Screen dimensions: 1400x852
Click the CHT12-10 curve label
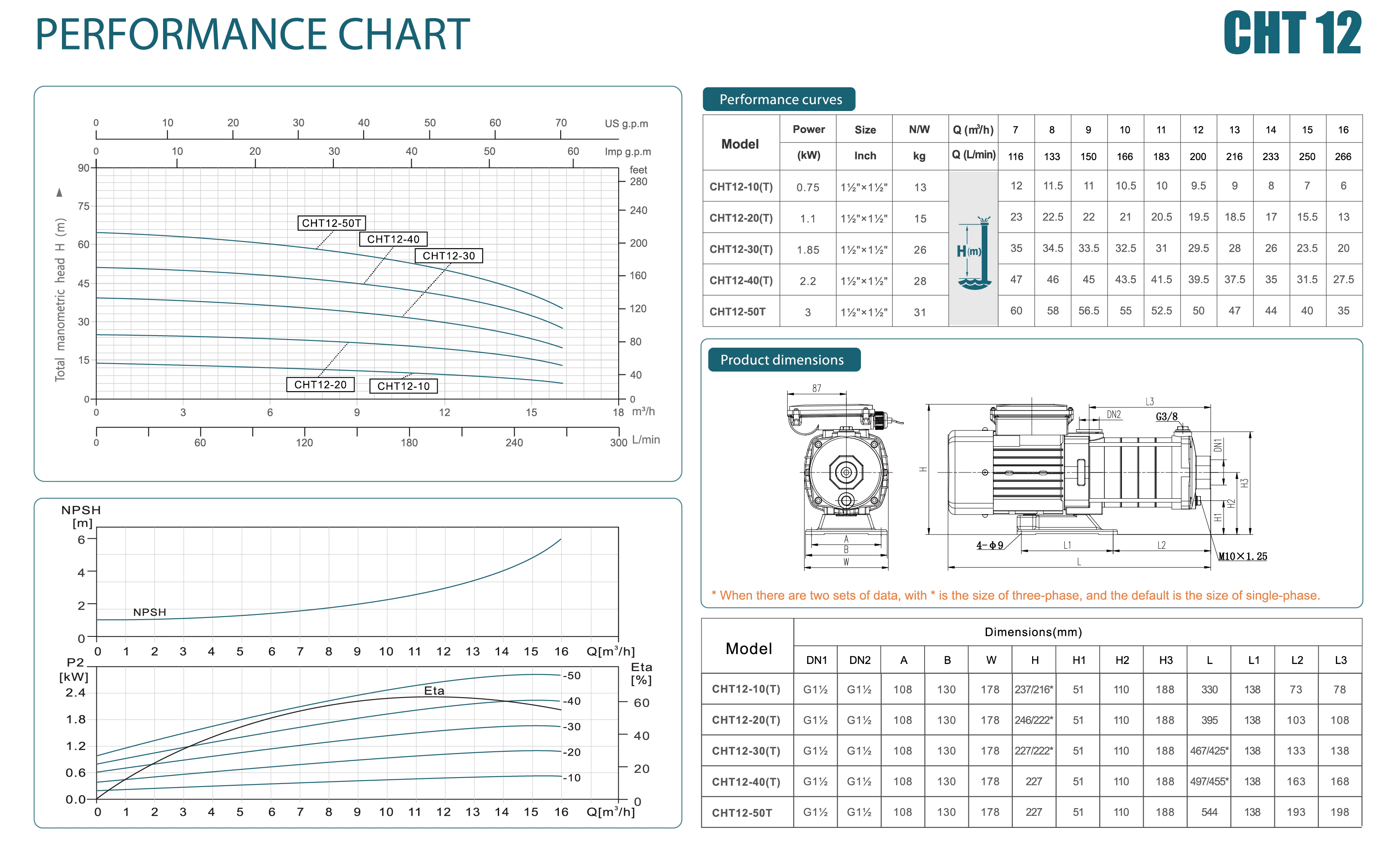(404, 386)
